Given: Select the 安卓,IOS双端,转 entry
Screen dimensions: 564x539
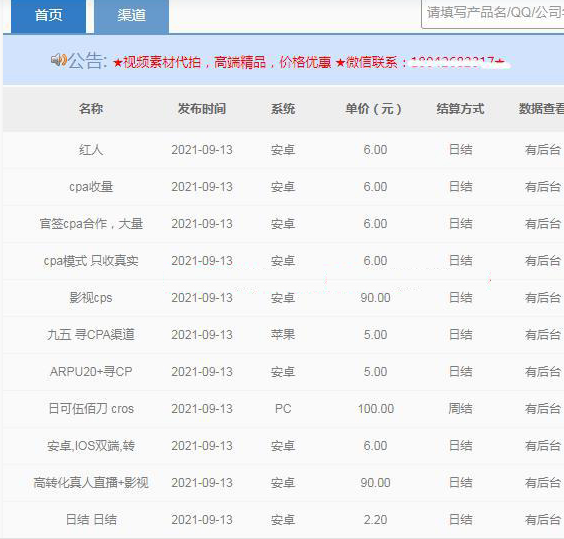Looking at the screenshot, I should [x=91, y=446].
